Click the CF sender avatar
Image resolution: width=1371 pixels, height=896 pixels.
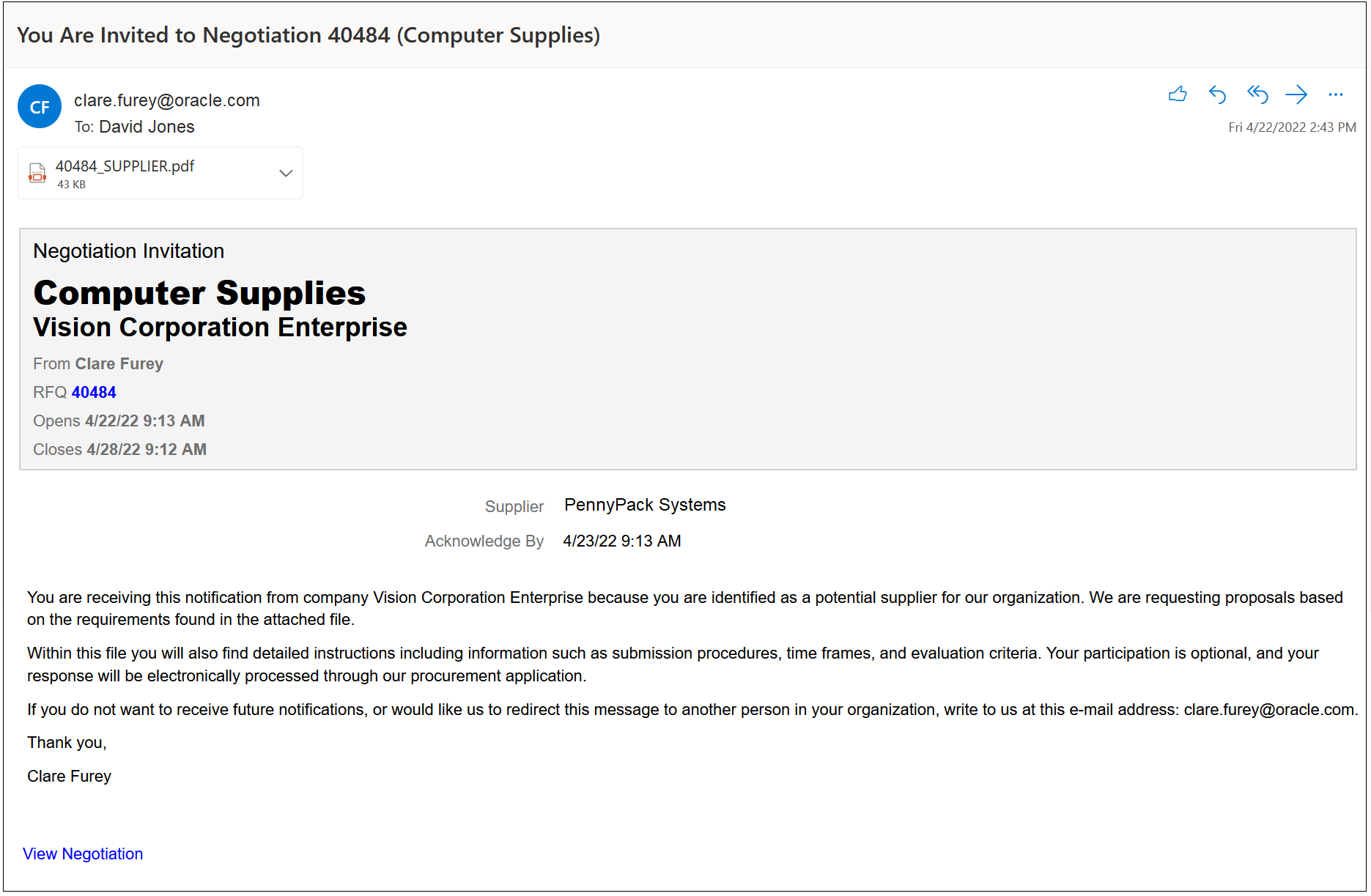point(40,107)
